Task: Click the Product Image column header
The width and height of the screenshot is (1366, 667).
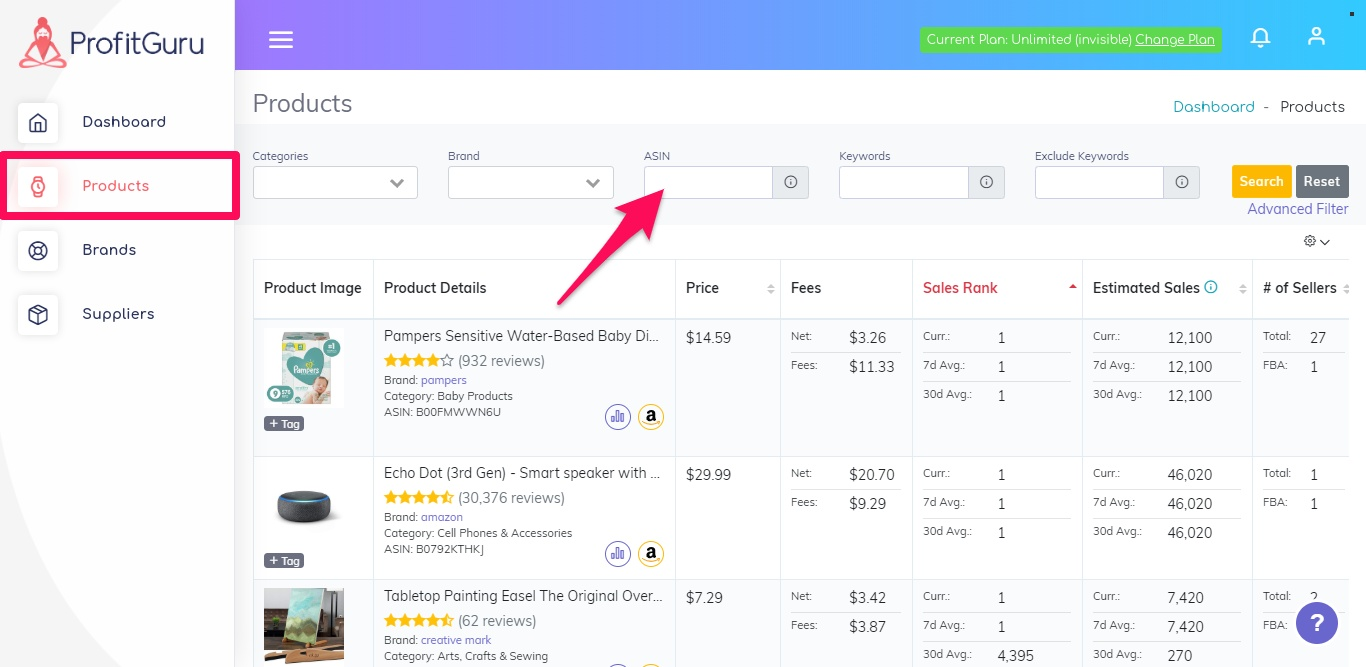Action: pyautogui.click(x=313, y=288)
